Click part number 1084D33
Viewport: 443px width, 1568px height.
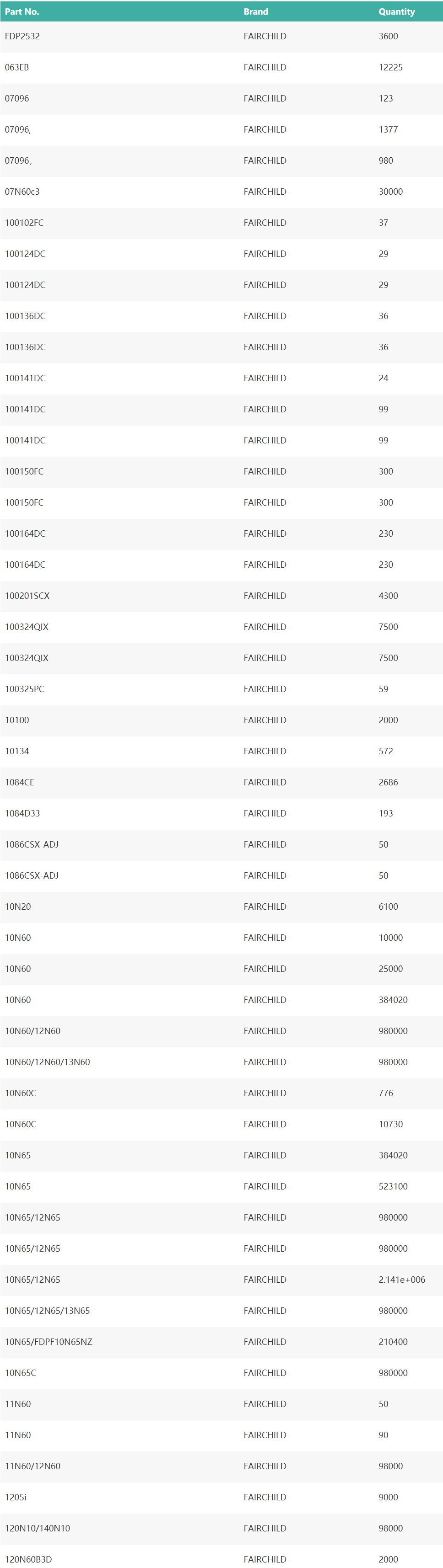[x=22, y=813]
